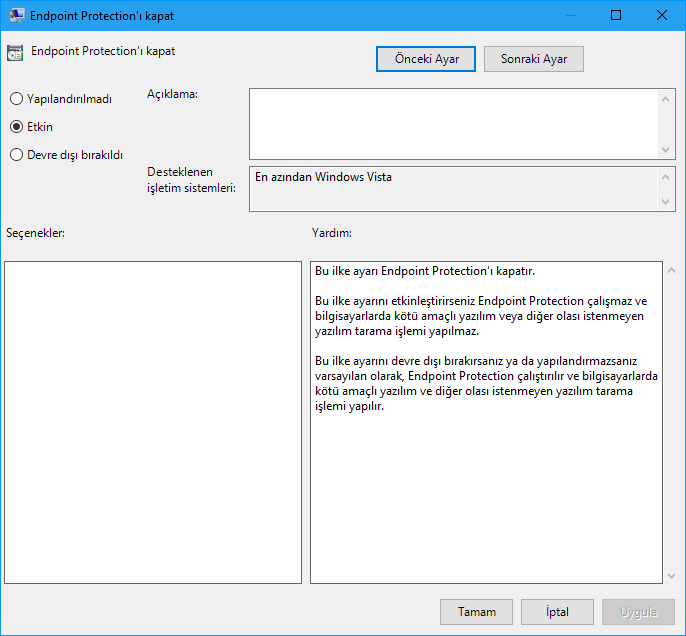This screenshot has width=686, height=636.
Task: Click the Seçenekler options pane
Action: coord(153,423)
